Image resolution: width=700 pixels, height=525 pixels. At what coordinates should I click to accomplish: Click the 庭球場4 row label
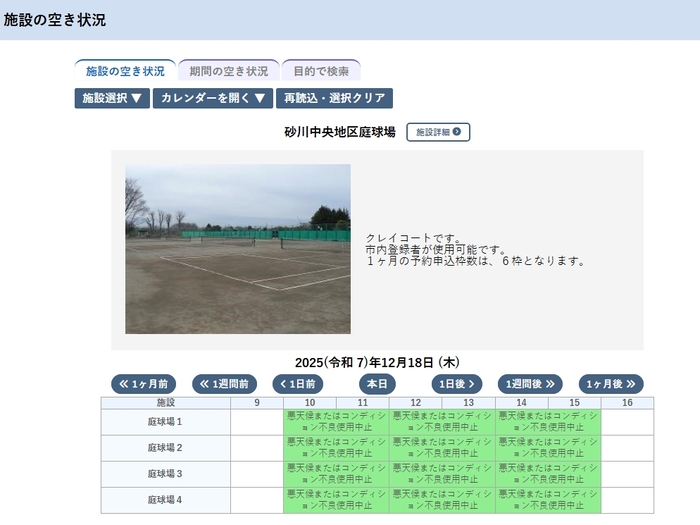(x=166, y=500)
